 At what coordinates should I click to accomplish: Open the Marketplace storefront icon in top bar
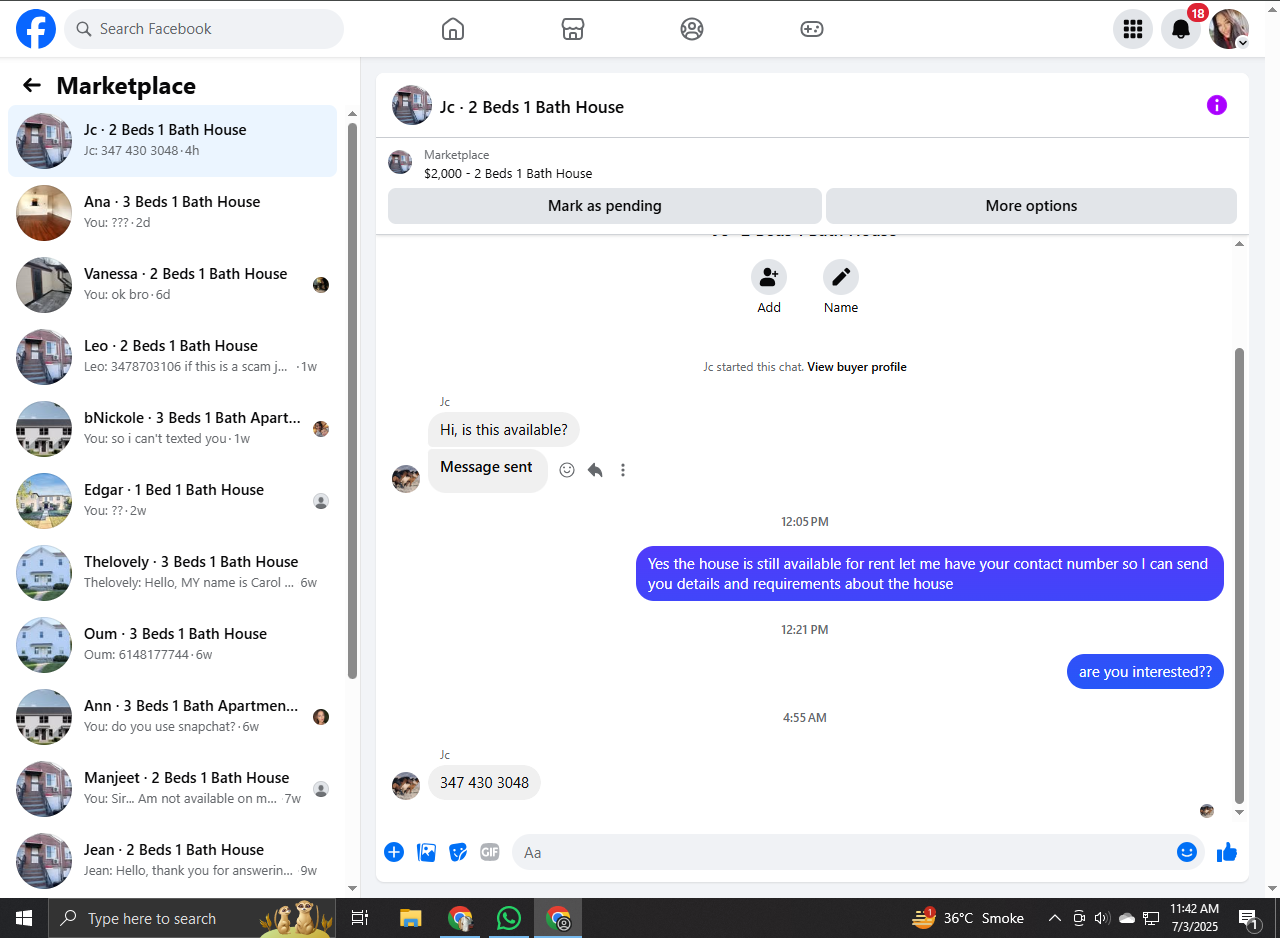pyautogui.click(x=572, y=29)
